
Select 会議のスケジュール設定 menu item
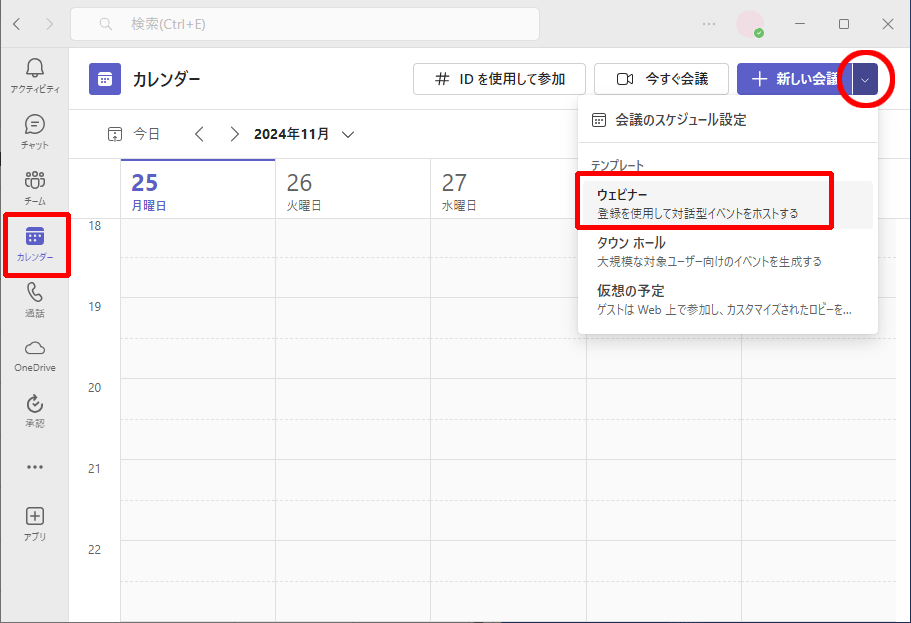tap(680, 120)
